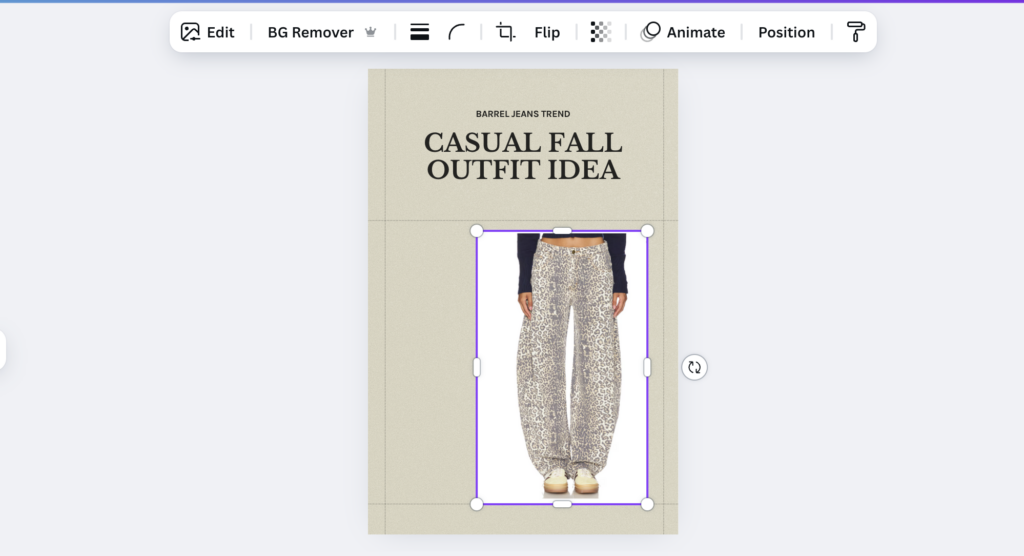Click the bottom-left corner resize handle
The width and height of the screenshot is (1024, 556).
[x=477, y=504]
